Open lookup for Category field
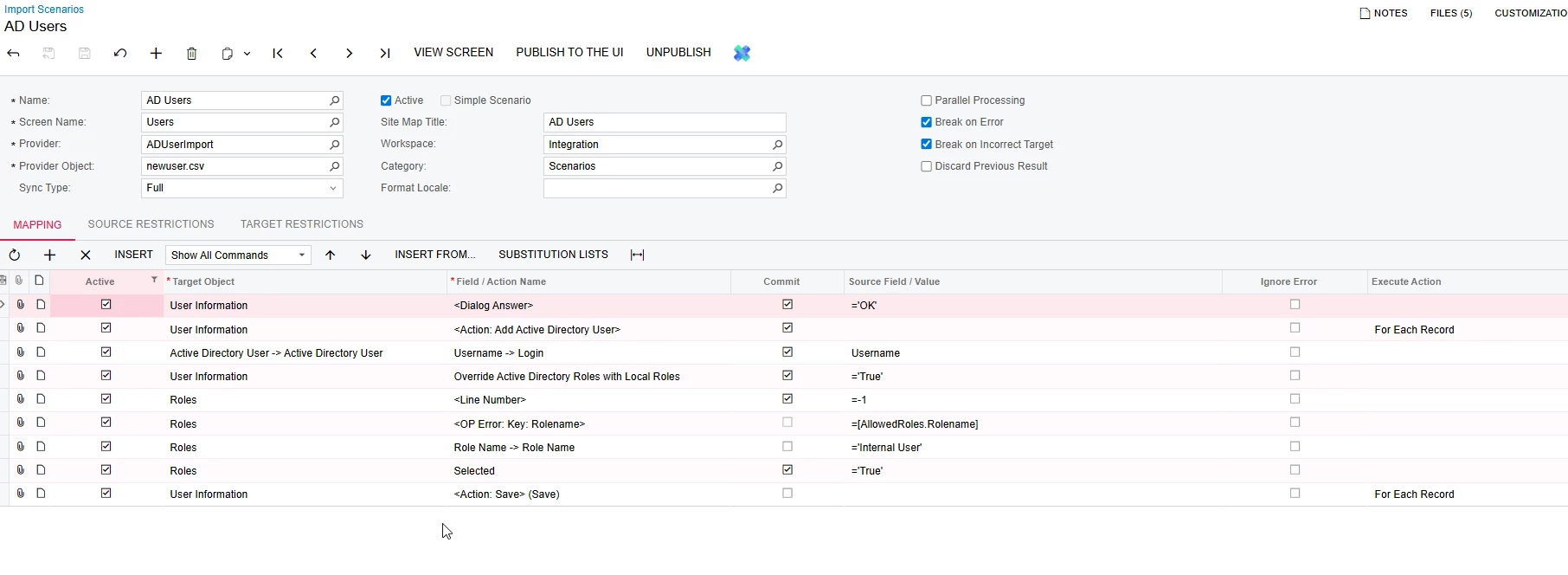This screenshot has height=575, width=1568. click(x=777, y=166)
